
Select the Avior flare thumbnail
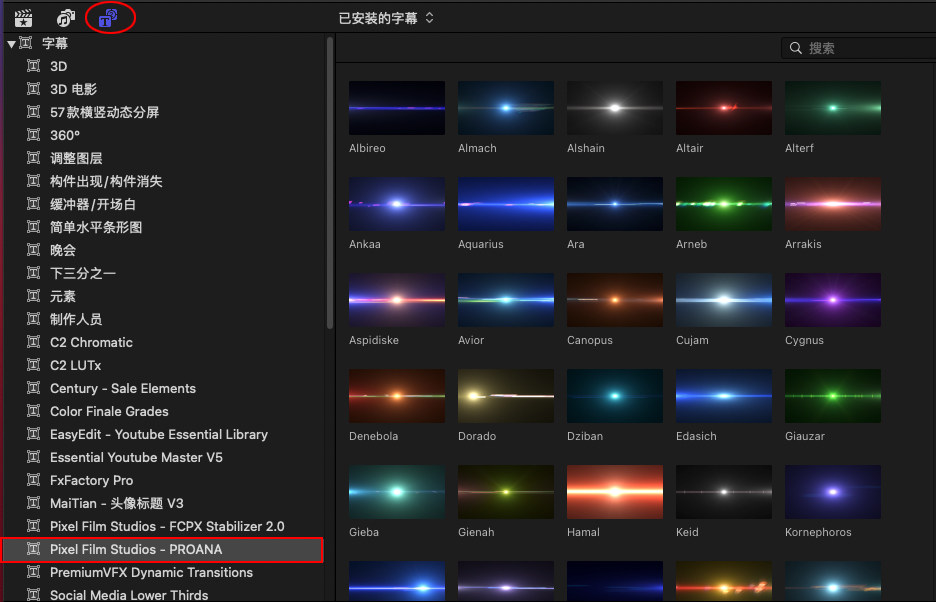click(506, 300)
